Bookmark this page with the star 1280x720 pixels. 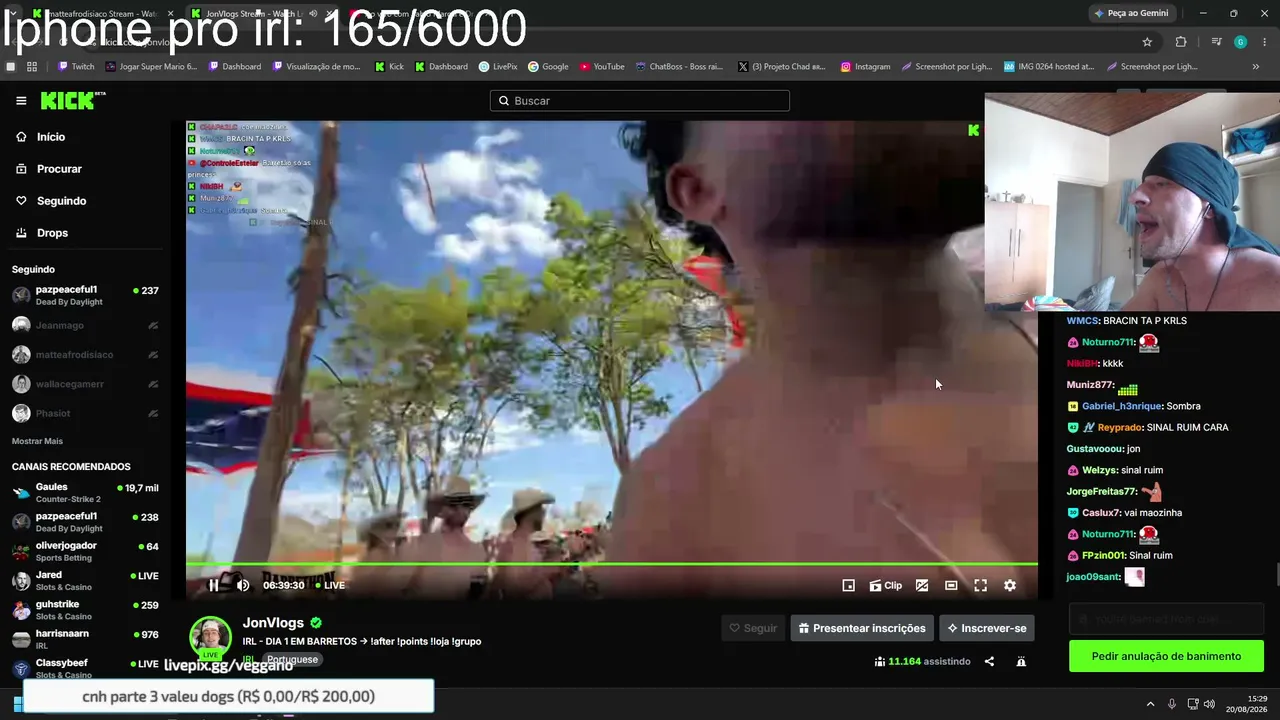(x=1147, y=42)
